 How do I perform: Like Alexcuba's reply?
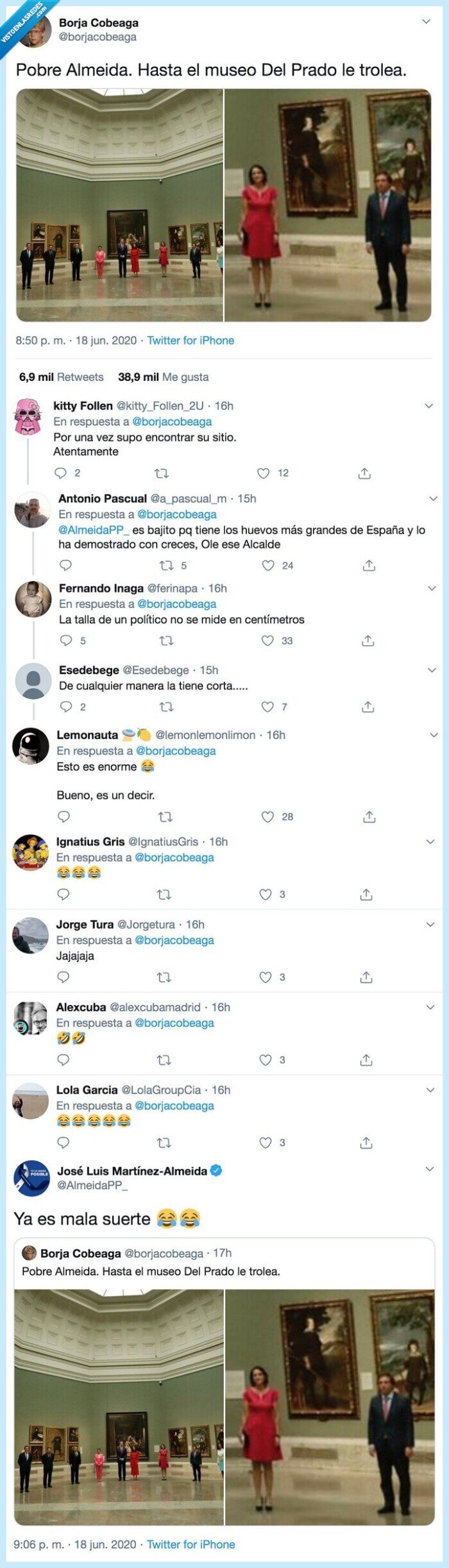pyautogui.click(x=265, y=1060)
